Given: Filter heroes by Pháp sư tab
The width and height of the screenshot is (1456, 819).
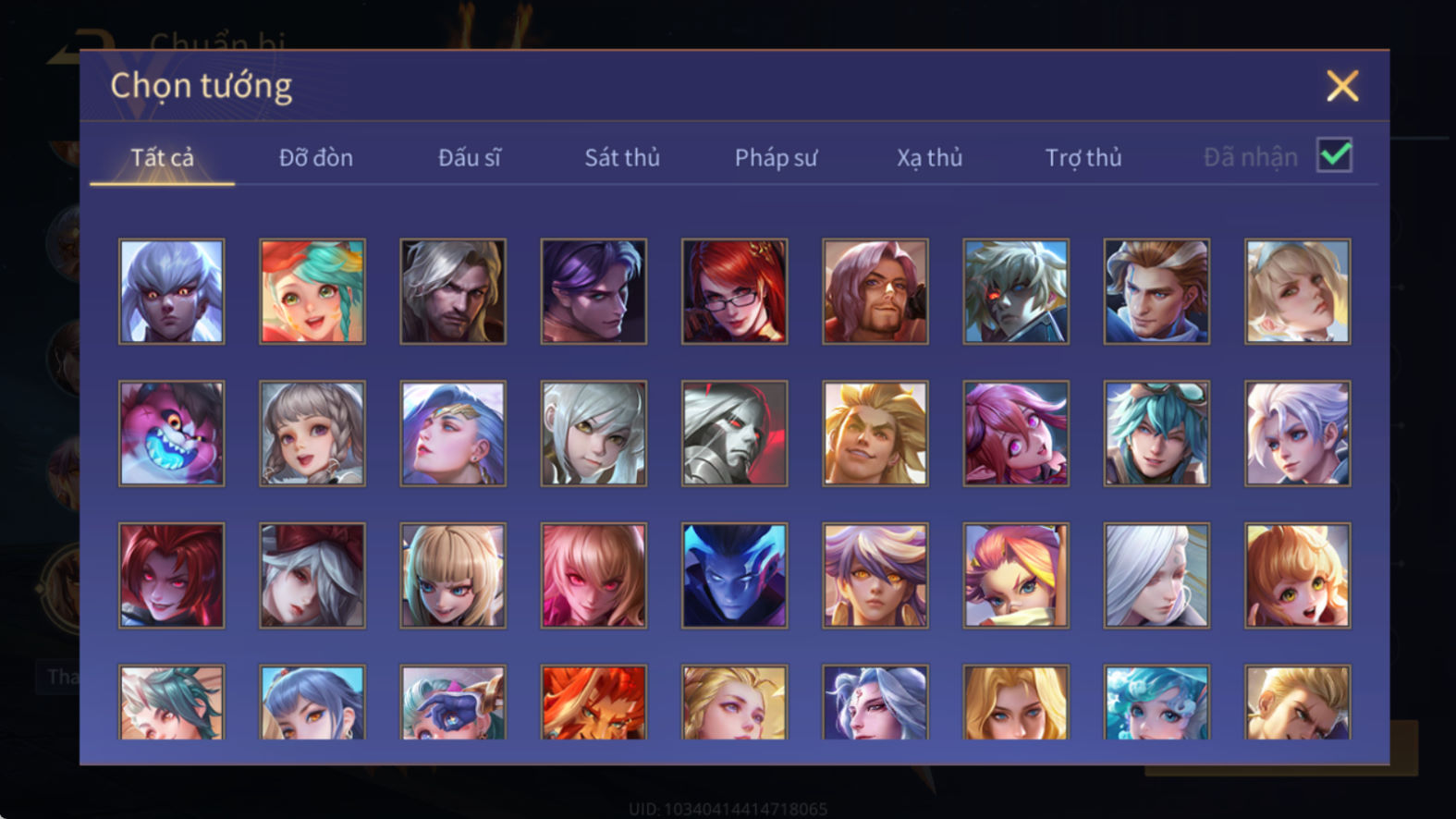Looking at the screenshot, I should click(776, 158).
